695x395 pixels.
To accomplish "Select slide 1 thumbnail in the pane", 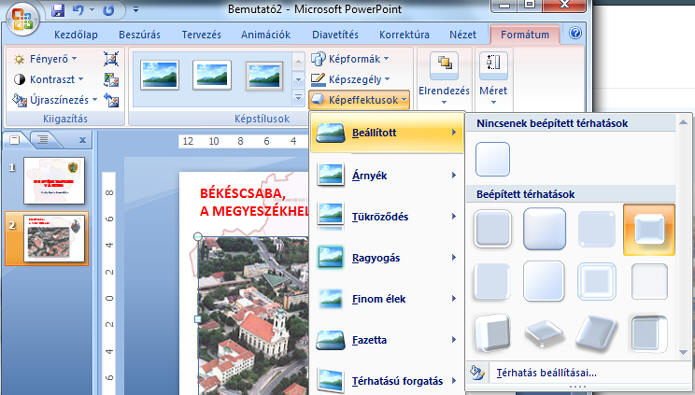I will click(x=54, y=181).
